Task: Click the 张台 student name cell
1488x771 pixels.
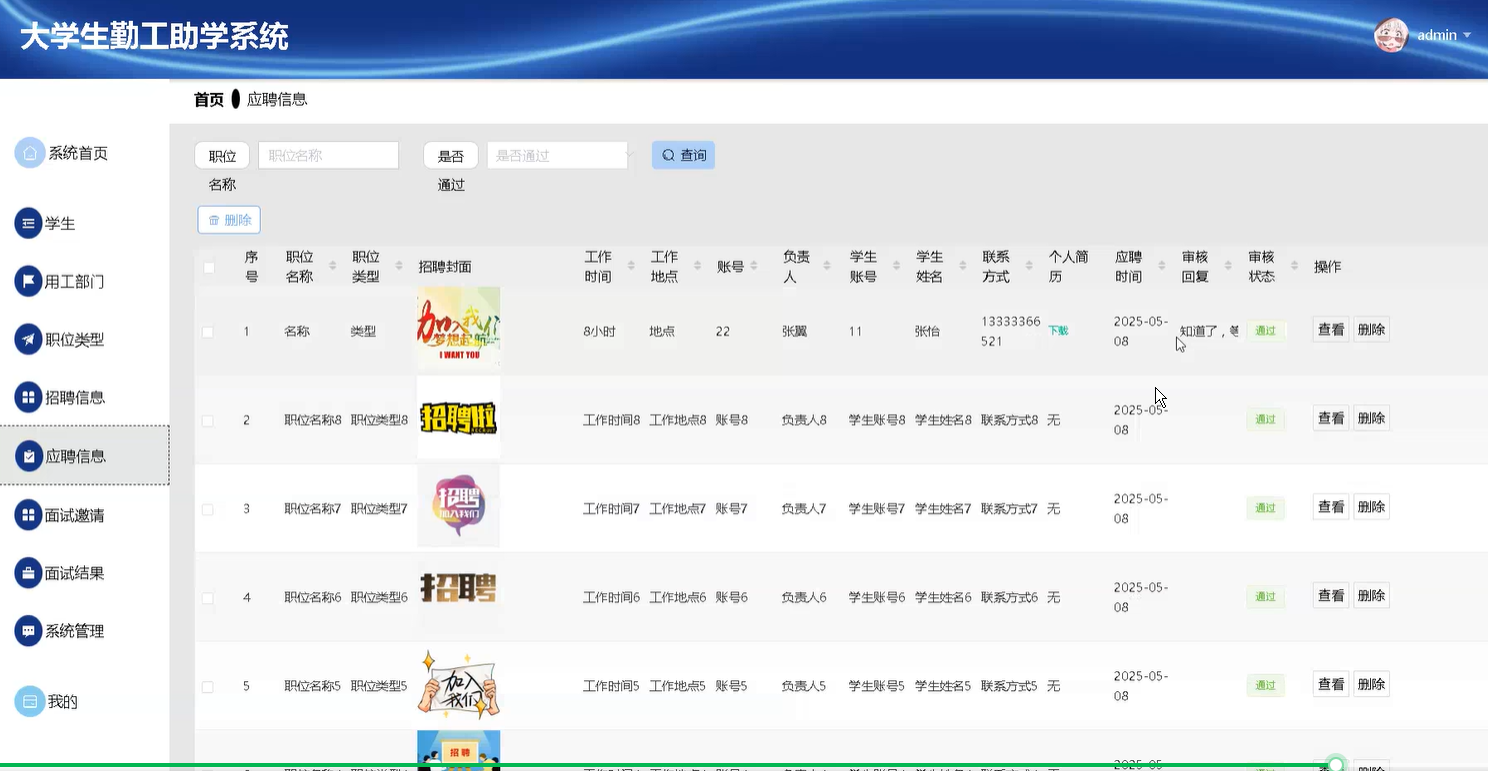Action: click(x=927, y=331)
